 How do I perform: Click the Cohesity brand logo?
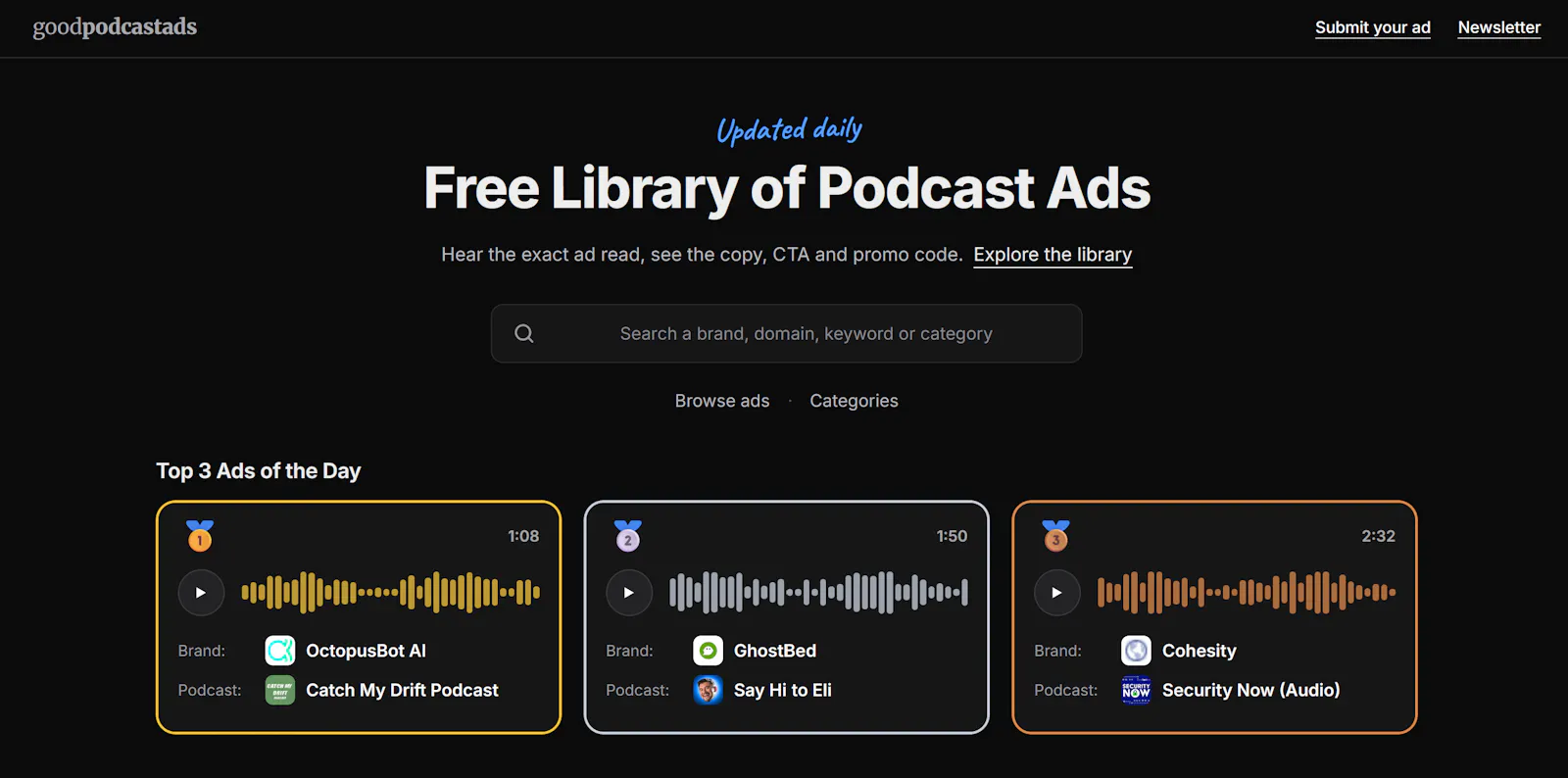[1137, 651]
